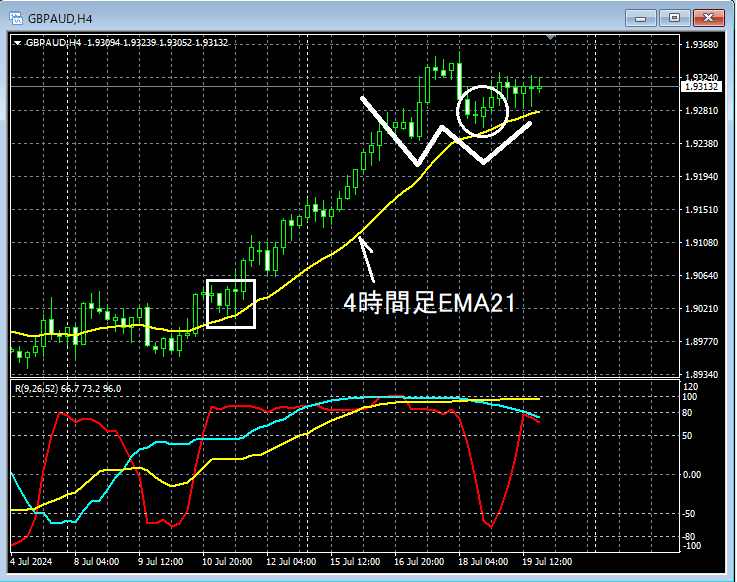Click the 12 Jul 04:00 time label

(x=291, y=562)
